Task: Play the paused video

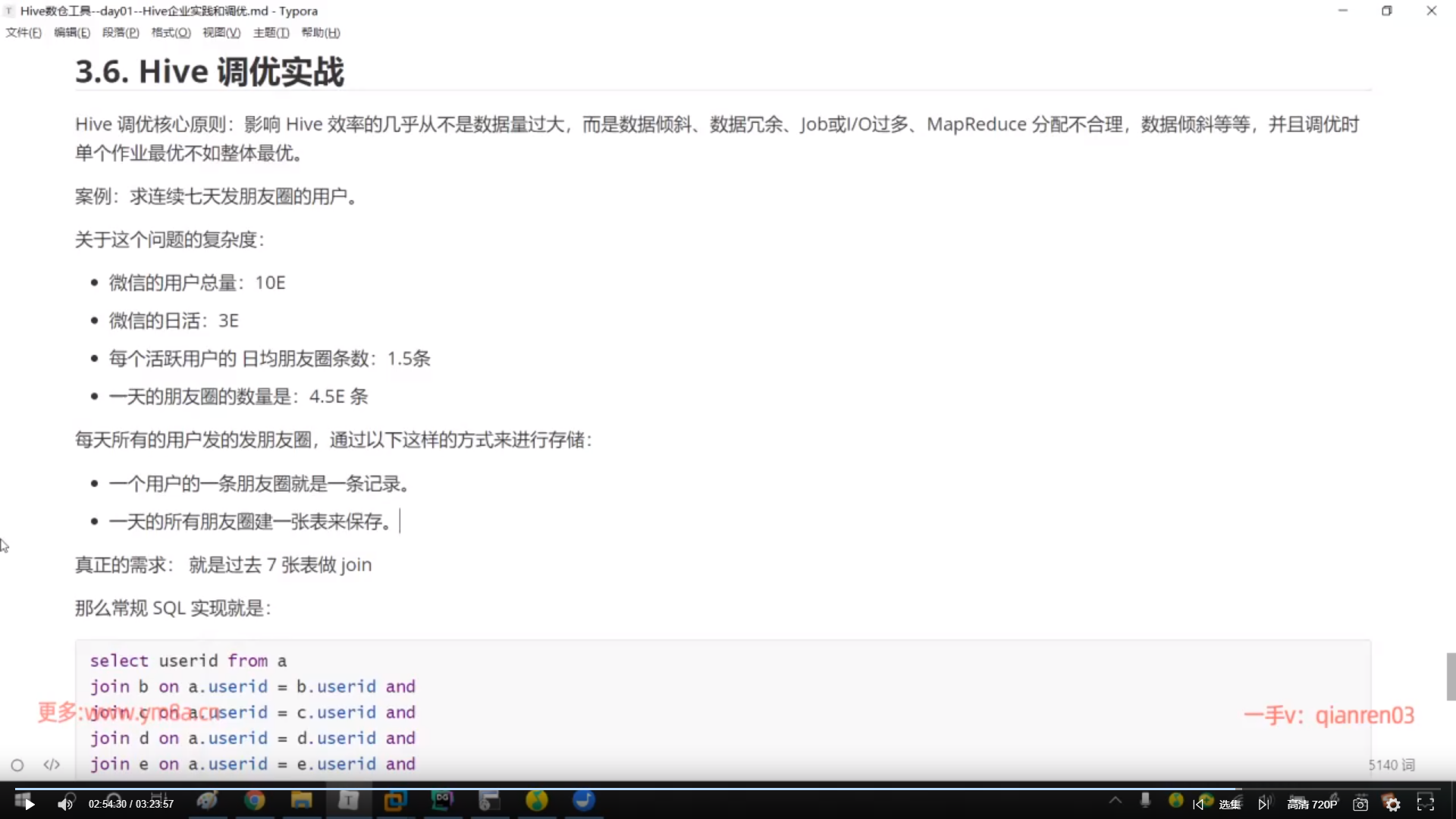Action: pyautogui.click(x=29, y=805)
